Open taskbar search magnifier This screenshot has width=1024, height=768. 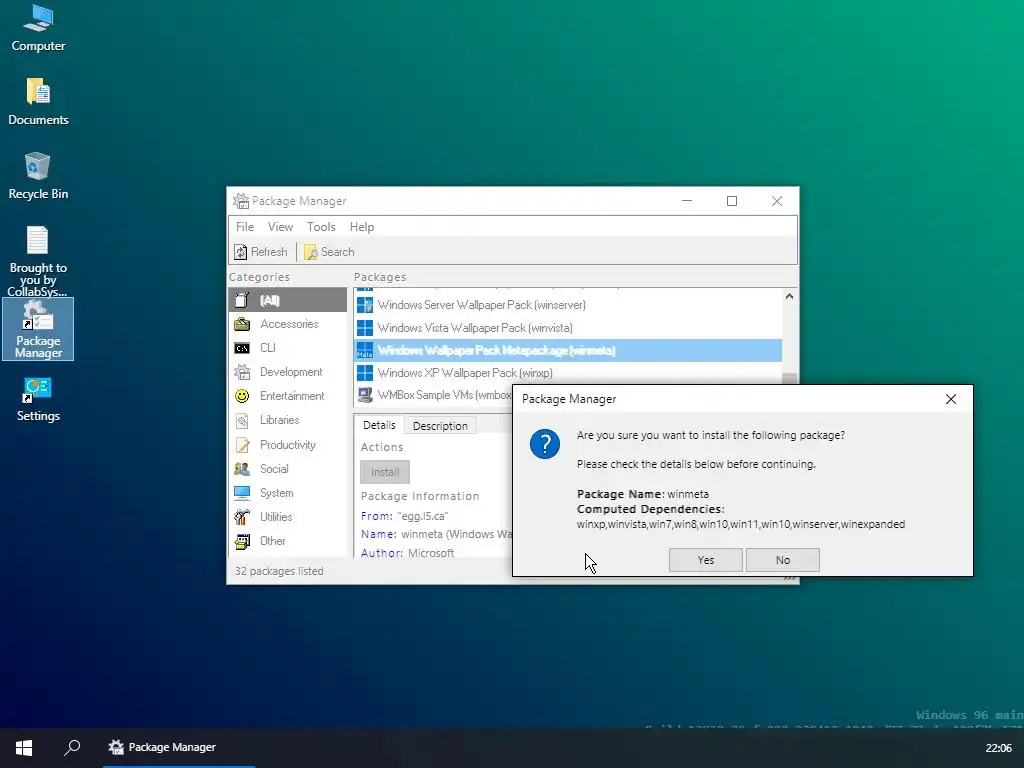pos(72,748)
